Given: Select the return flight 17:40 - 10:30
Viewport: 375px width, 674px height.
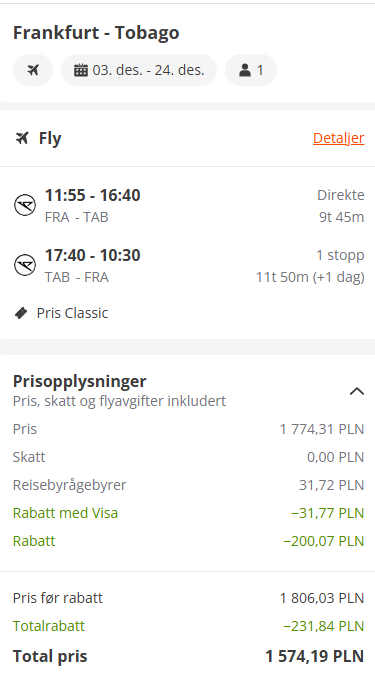Looking at the screenshot, I should (x=189, y=266).
